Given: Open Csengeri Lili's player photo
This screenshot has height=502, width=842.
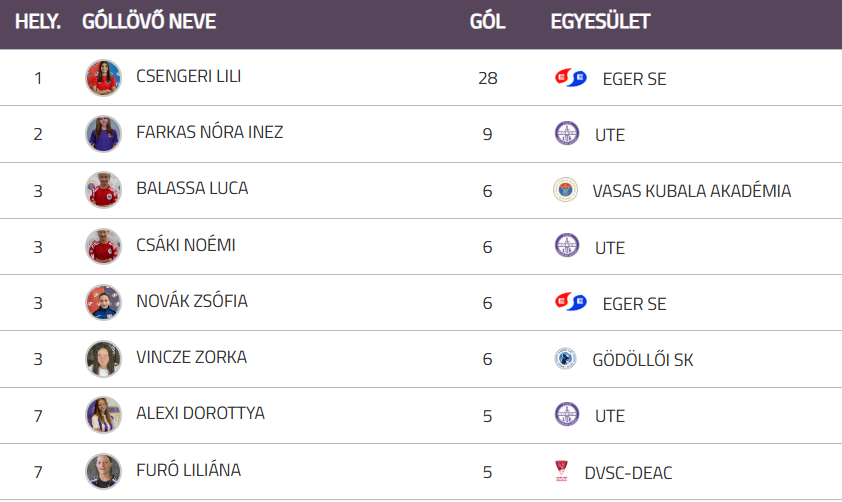Looking at the screenshot, I should point(103,78).
